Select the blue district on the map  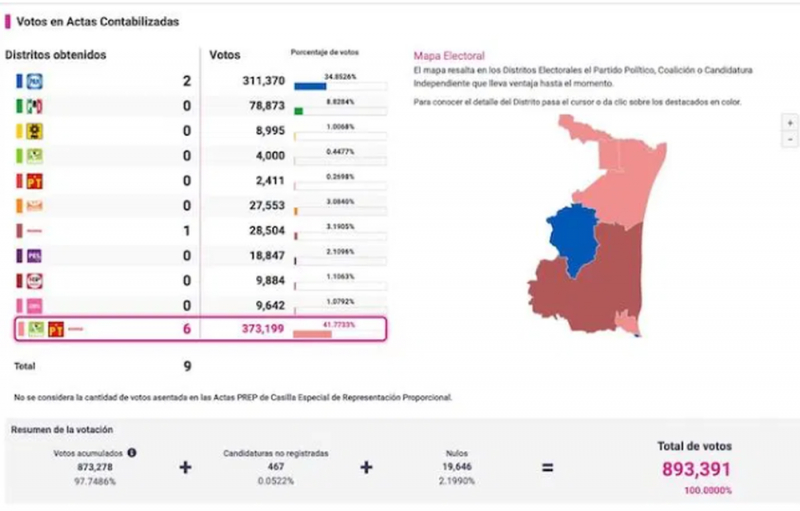coord(574,237)
